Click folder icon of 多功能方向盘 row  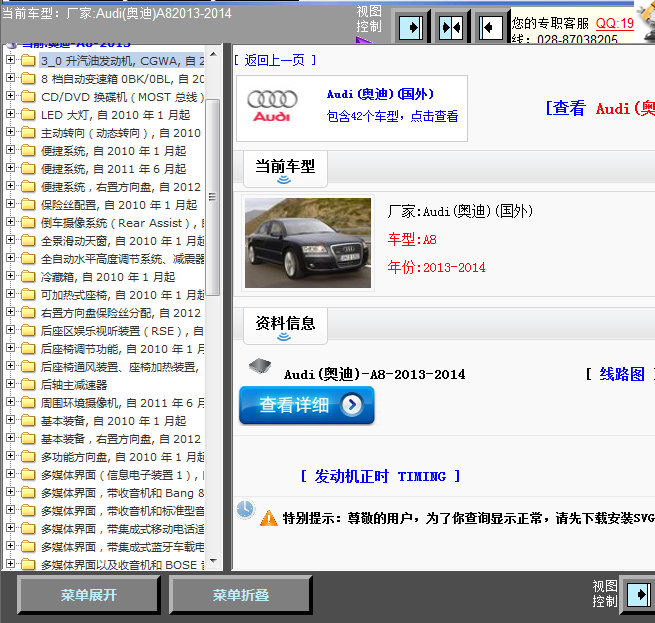point(28,457)
